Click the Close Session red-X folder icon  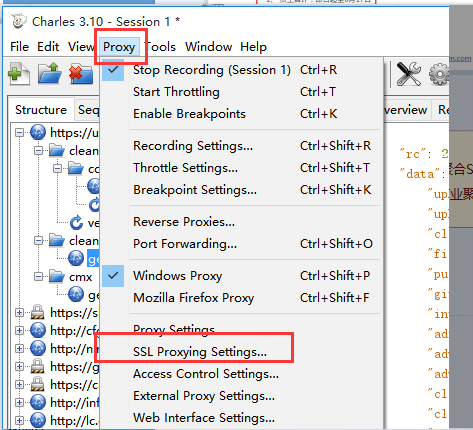(x=81, y=74)
